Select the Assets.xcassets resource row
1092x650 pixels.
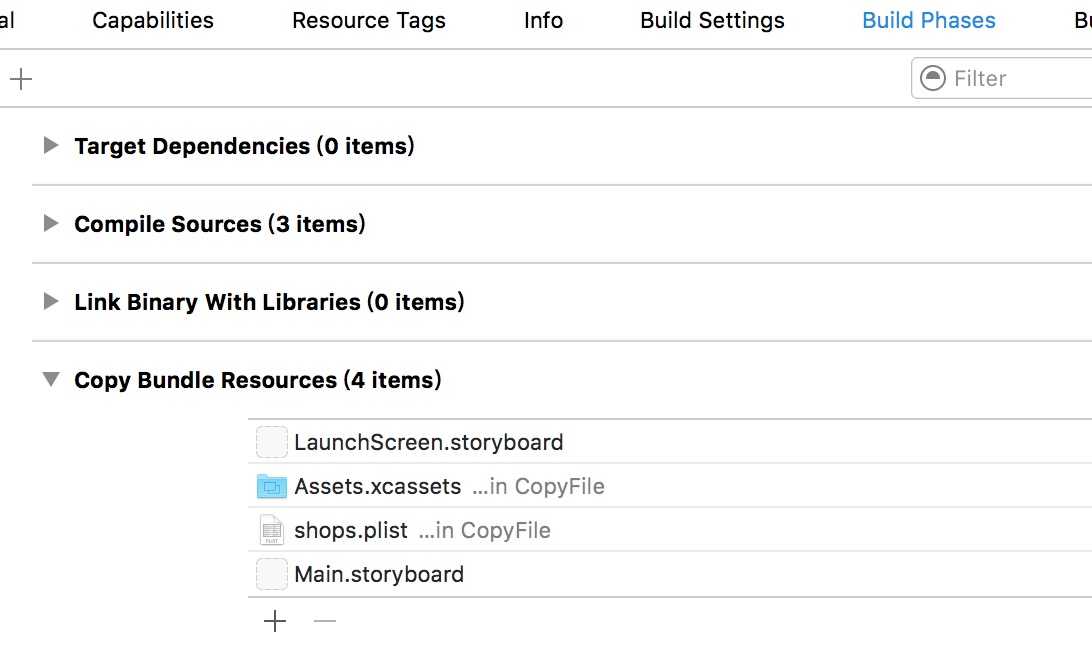[670, 486]
